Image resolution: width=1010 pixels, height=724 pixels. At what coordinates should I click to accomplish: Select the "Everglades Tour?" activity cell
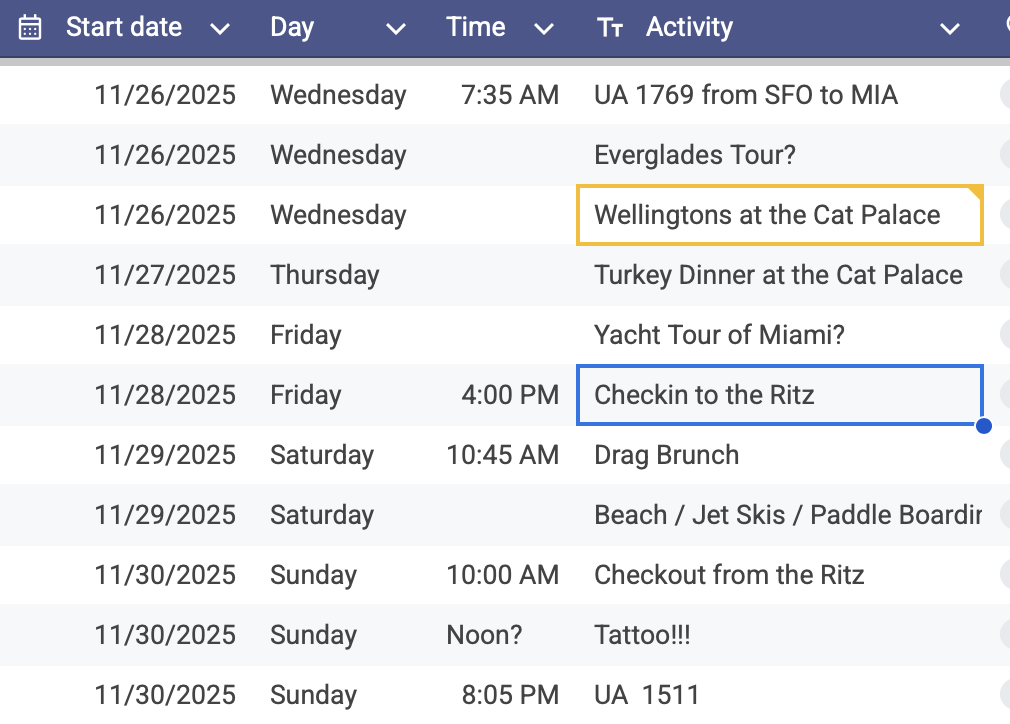click(x=695, y=156)
